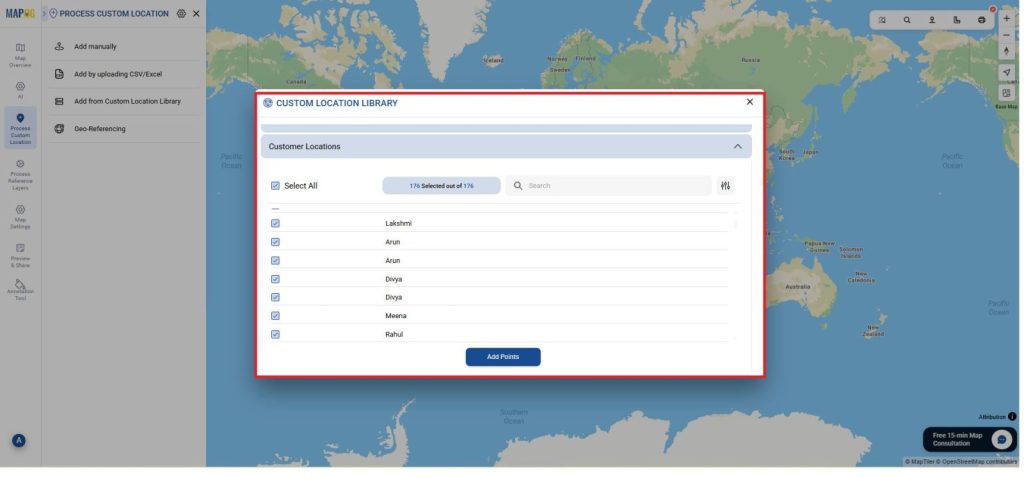Open the chat consultation bubble icon
Screen dimensions: 1024x478
click(x=1002, y=439)
